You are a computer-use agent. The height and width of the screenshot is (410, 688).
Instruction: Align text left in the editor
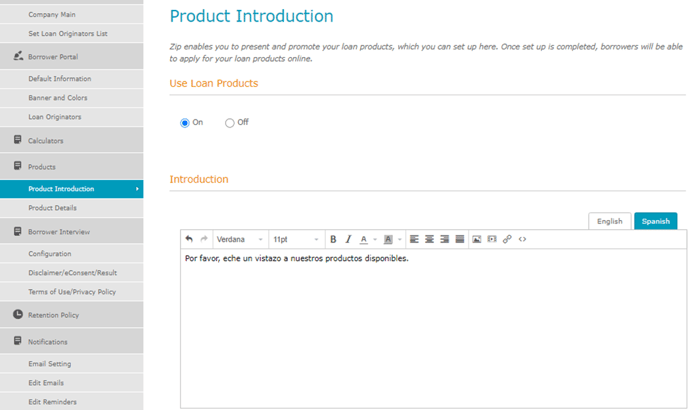point(414,240)
